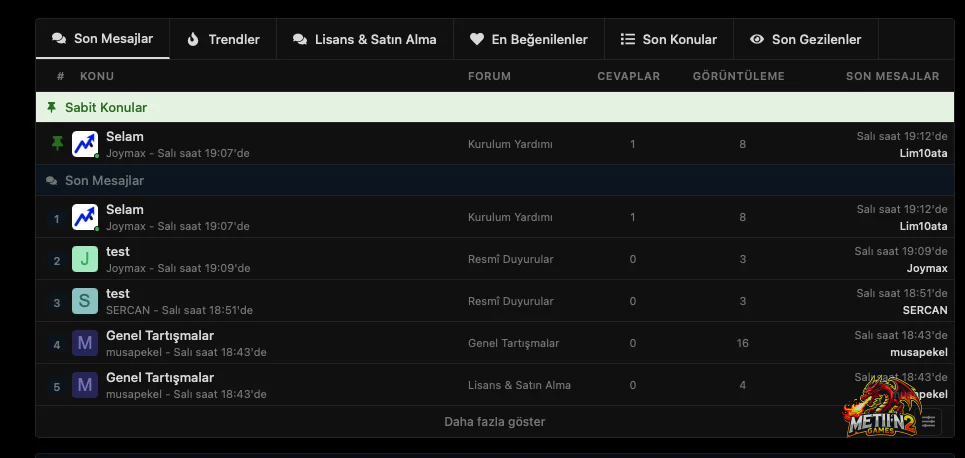
Task: Click M avatar in the Lisans & Satın Alma row
Action: click(85, 385)
